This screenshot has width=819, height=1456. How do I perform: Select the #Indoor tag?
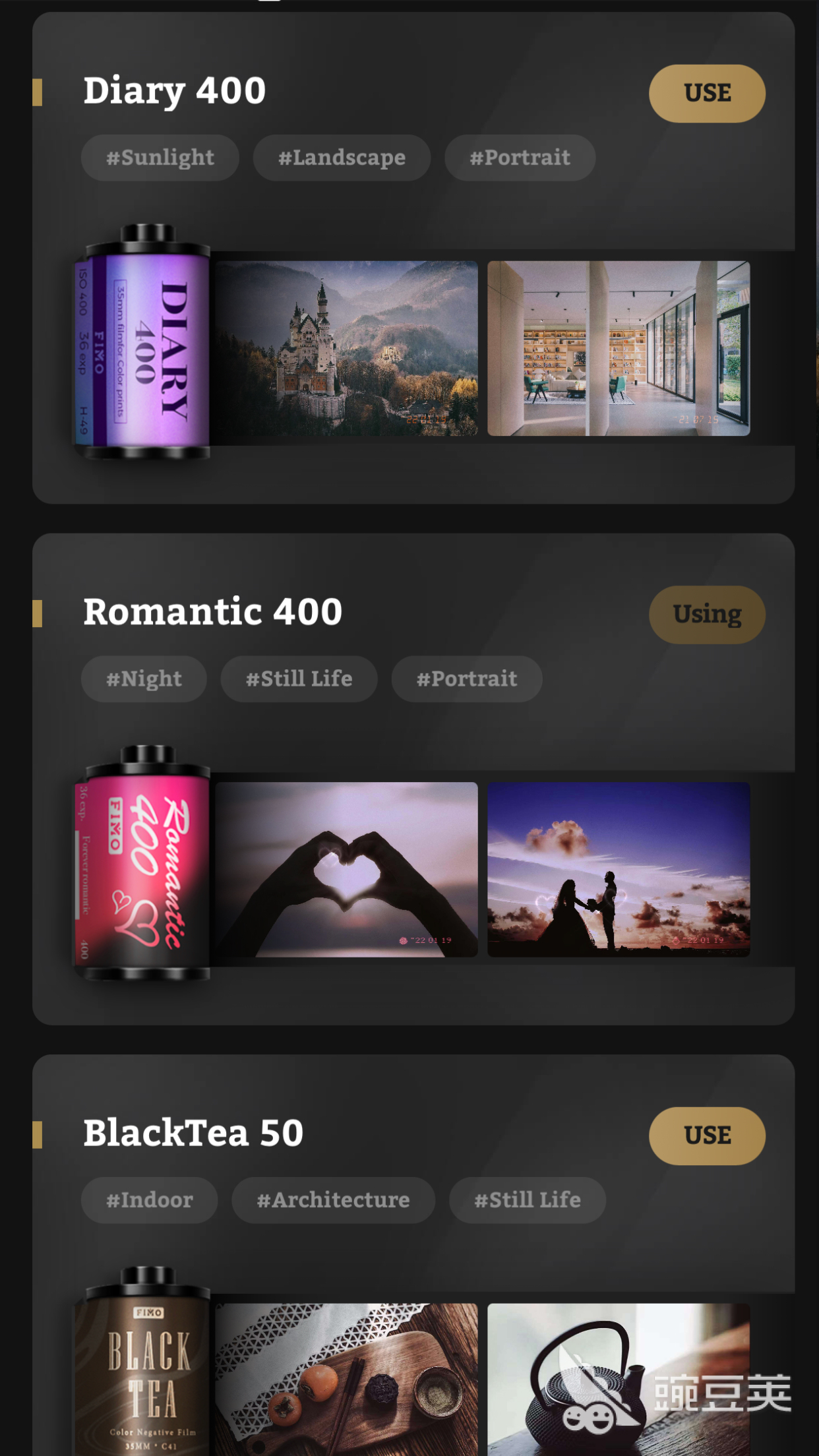pyautogui.click(x=149, y=1200)
